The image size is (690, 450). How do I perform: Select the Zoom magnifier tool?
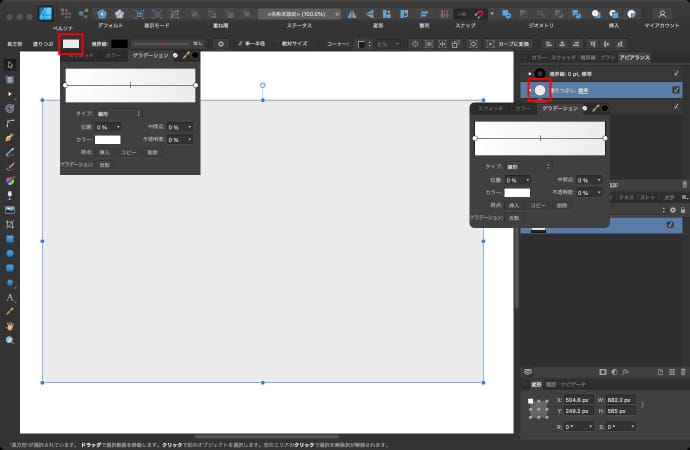(10, 340)
